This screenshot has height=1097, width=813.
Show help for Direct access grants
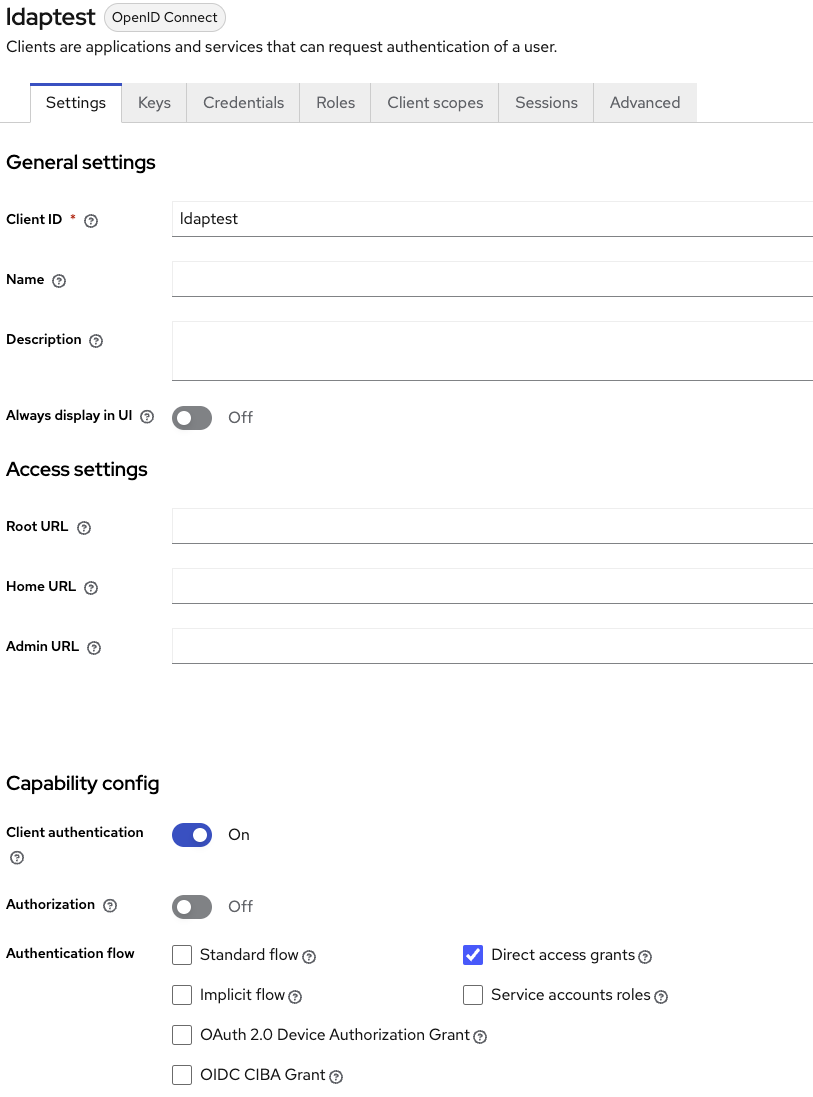(x=645, y=957)
